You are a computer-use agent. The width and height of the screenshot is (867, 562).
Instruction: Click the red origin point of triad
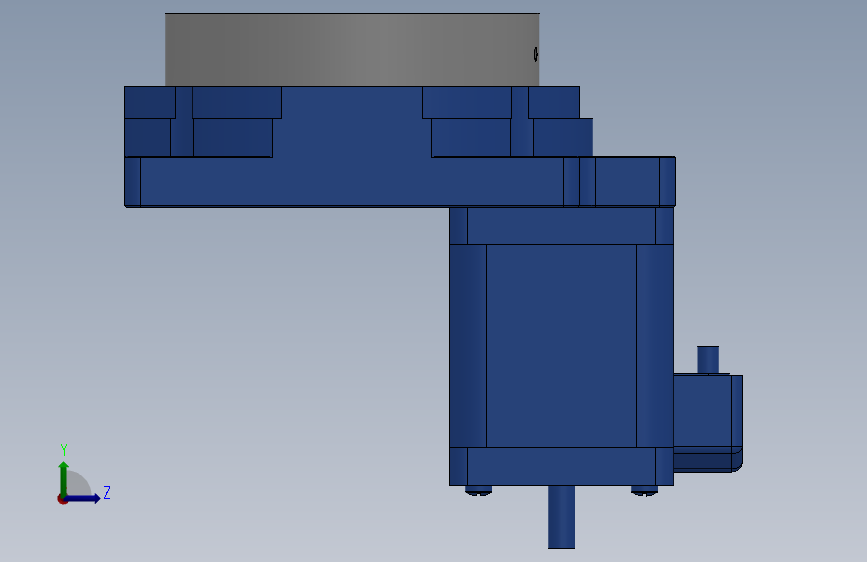point(62,499)
